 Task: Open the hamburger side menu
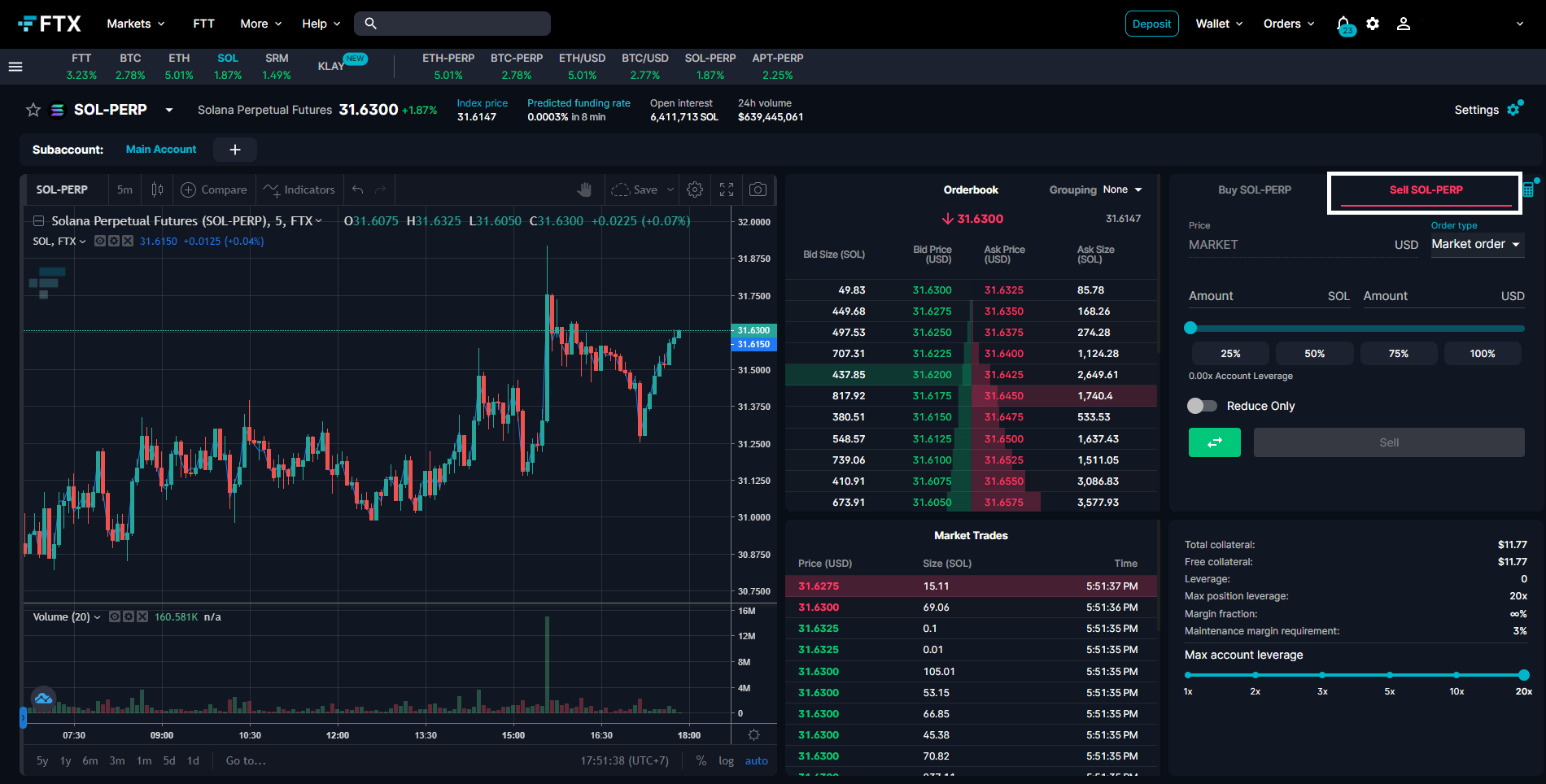click(x=15, y=67)
